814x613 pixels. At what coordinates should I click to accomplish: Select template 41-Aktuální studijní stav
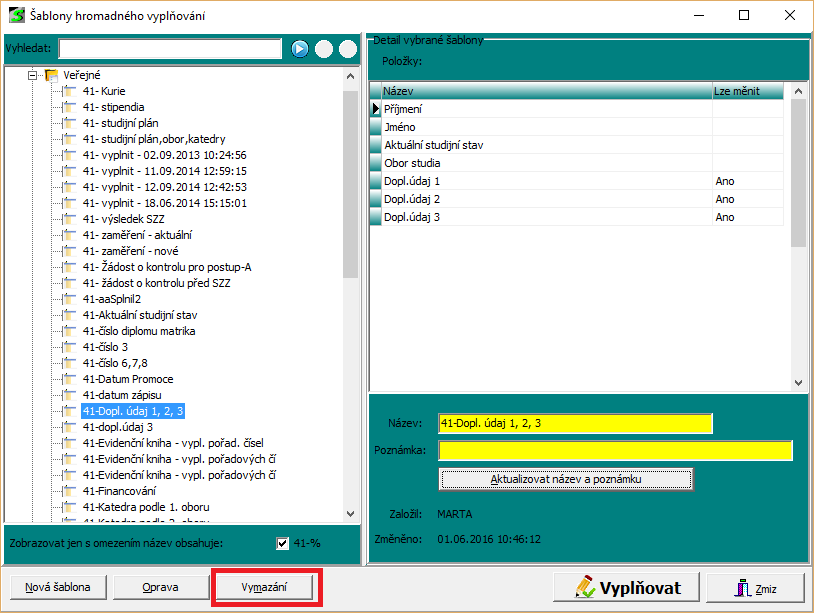(140, 315)
